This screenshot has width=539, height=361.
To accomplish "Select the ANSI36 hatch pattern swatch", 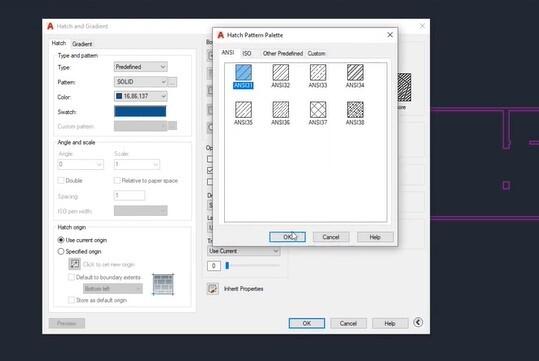I will 280,110.
